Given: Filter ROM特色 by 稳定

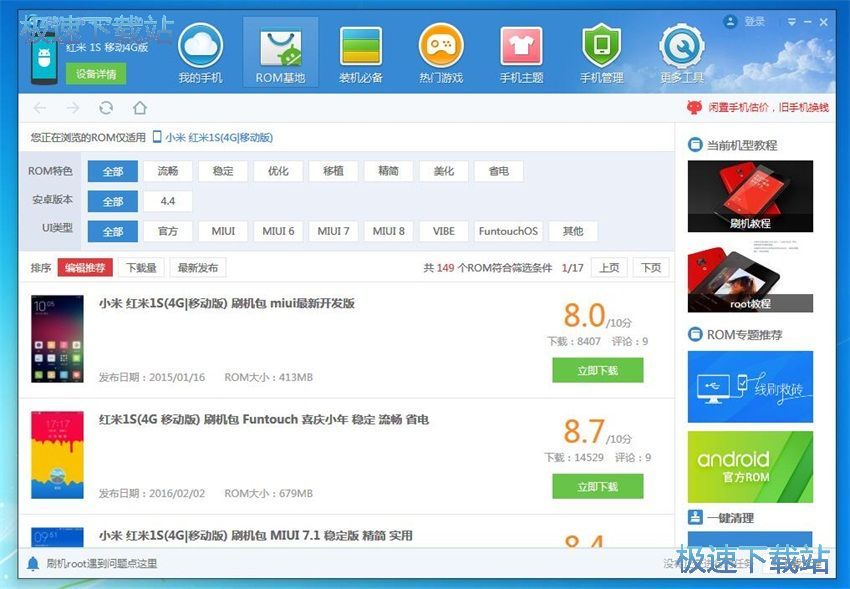Looking at the screenshot, I should (223, 171).
